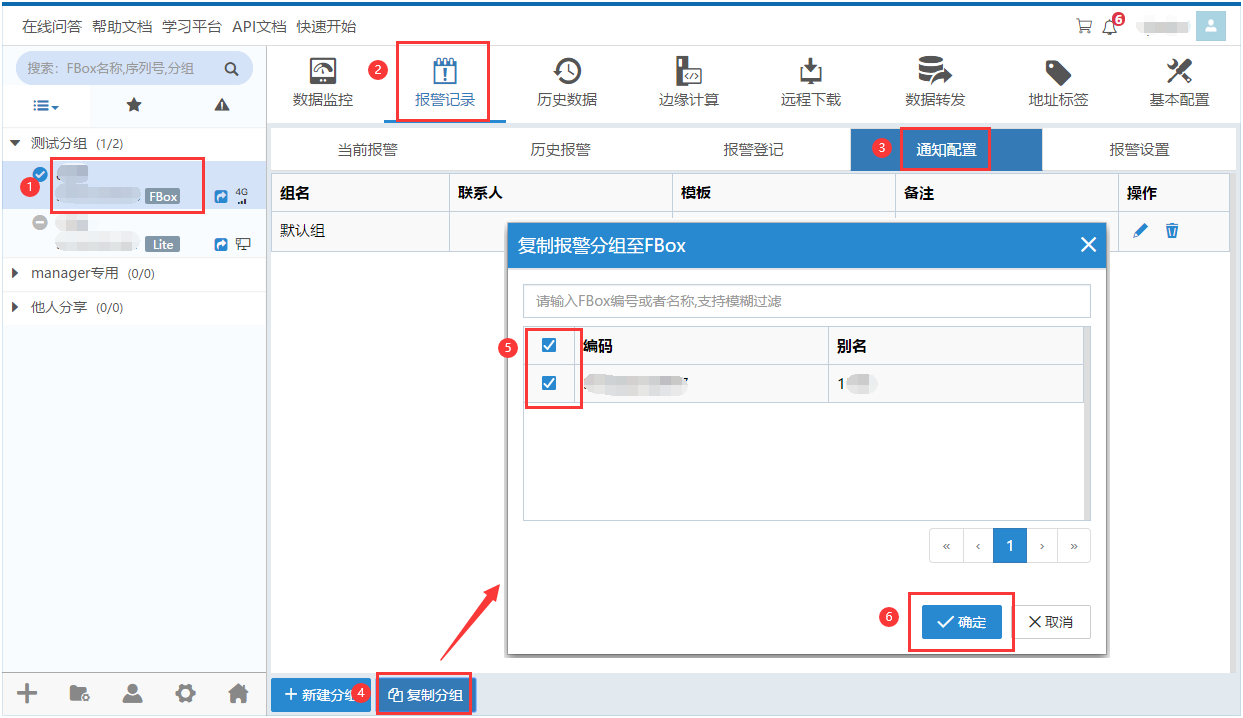This screenshot has width=1243, height=718.
Task: Switch to the 报警设置 tab
Action: point(1138,150)
